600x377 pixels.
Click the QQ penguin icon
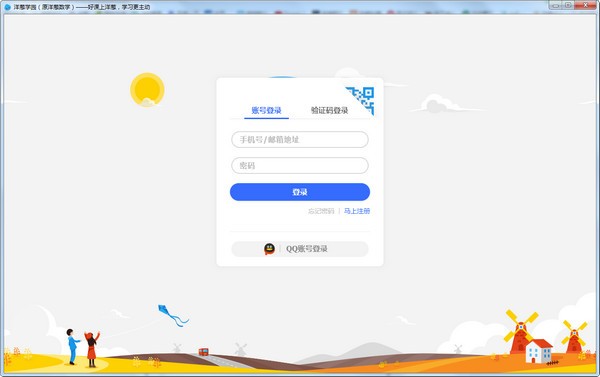(269, 249)
